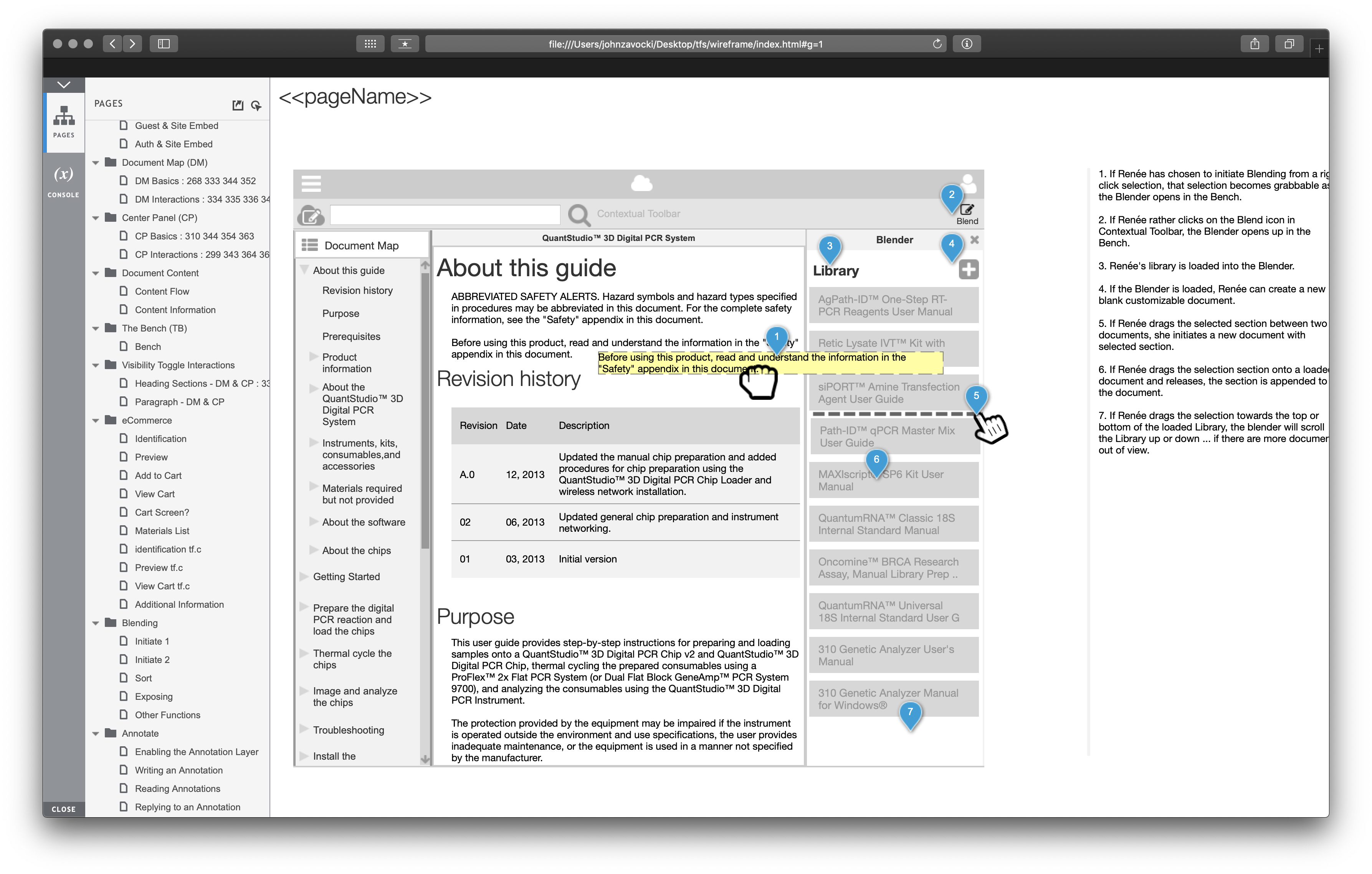Image resolution: width=1372 pixels, height=874 pixels.
Task: Click the cloud icon in wireframe header
Action: click(641, 183)
